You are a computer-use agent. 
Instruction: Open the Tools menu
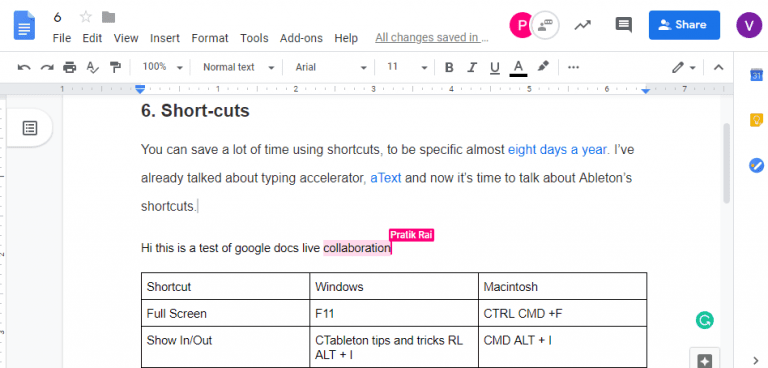click(254, 38)
